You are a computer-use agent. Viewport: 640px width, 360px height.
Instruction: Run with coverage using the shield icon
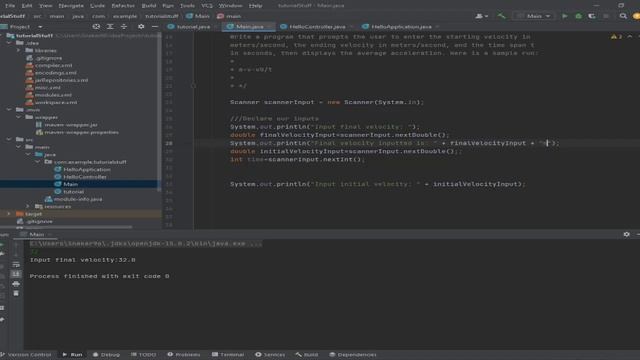click(592, 16)
